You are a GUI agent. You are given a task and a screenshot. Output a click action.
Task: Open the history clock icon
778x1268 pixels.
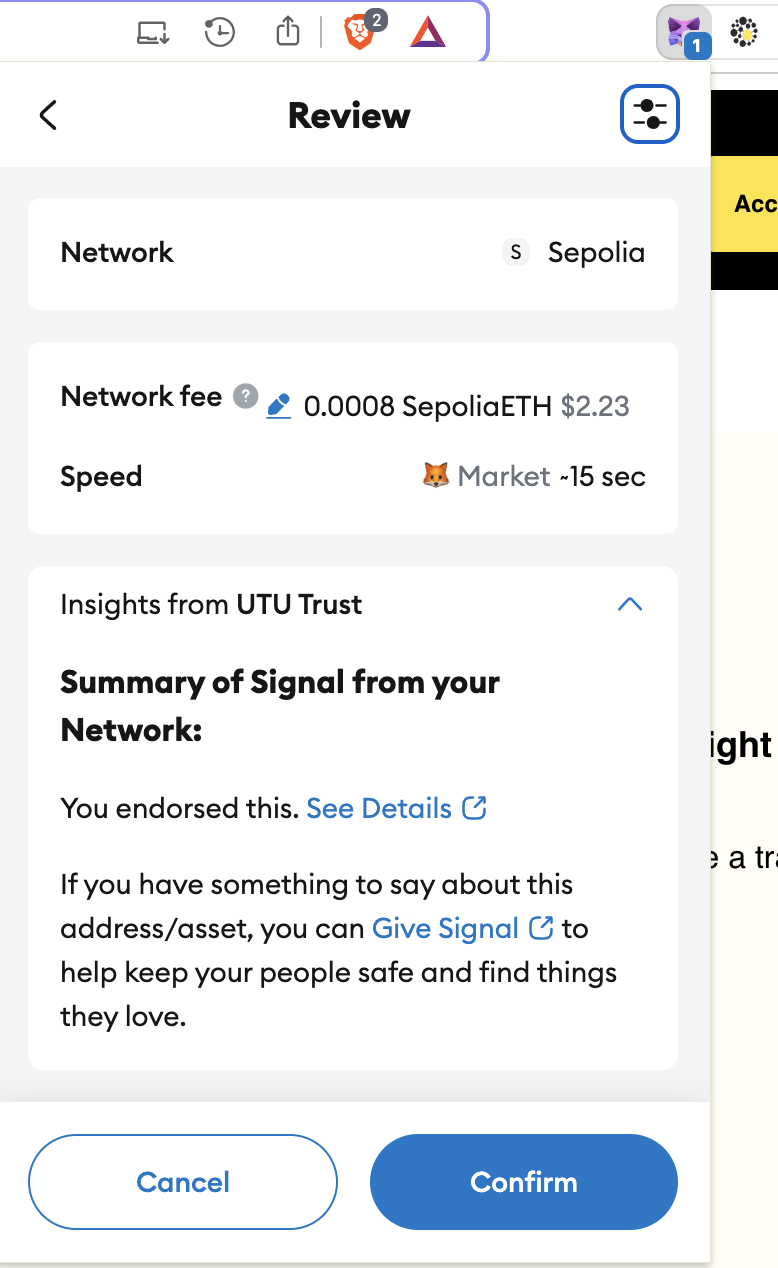pyautogui.click(x=219, y=33)
